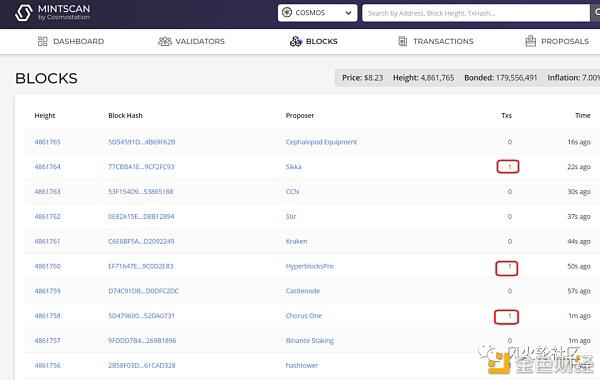
Task: Click the 30s ago time cell
Action: click(x=579, y=192)
